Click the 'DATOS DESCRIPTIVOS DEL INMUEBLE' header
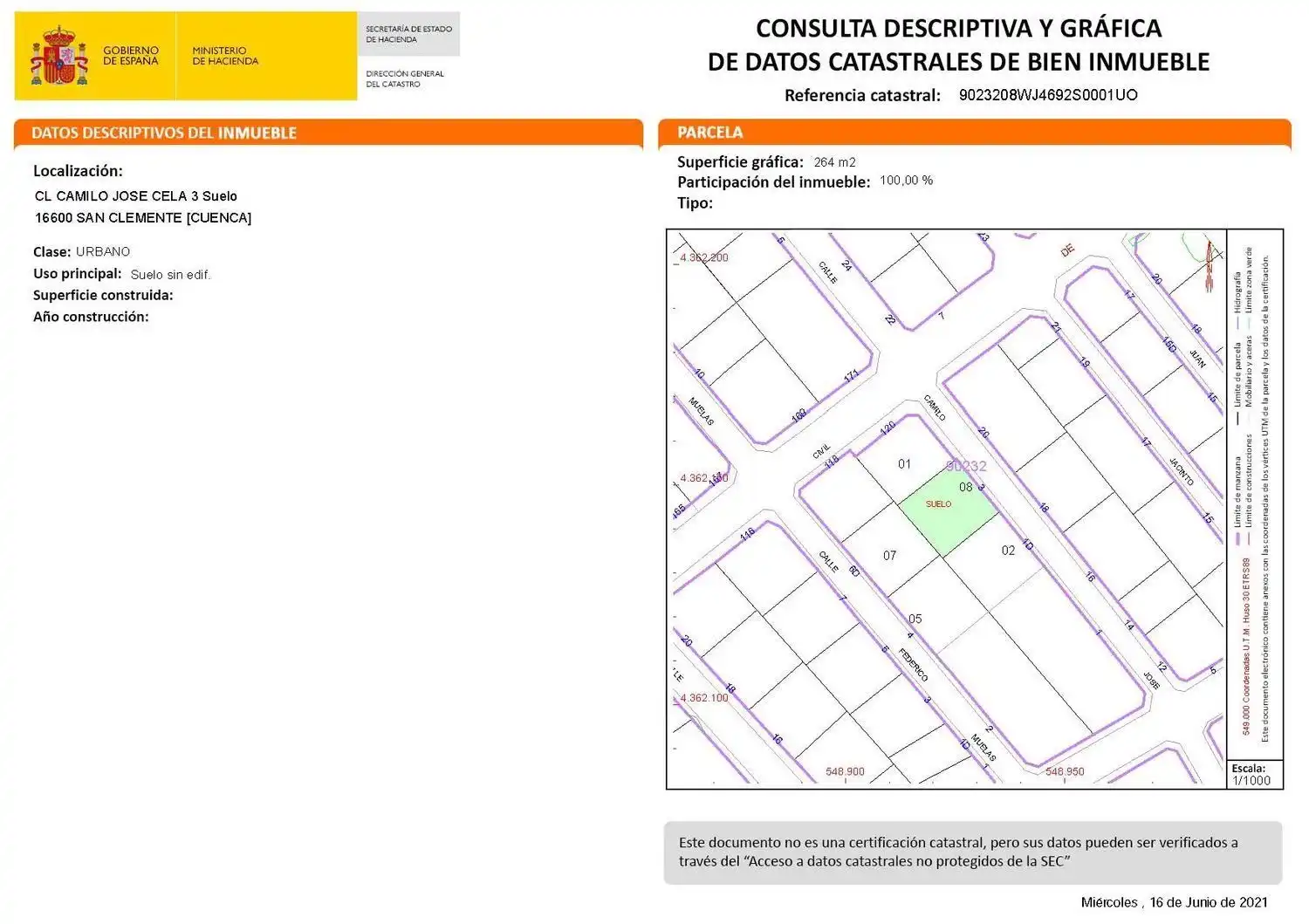Viewport: 1309px width, 924px height. click(164, 133)
